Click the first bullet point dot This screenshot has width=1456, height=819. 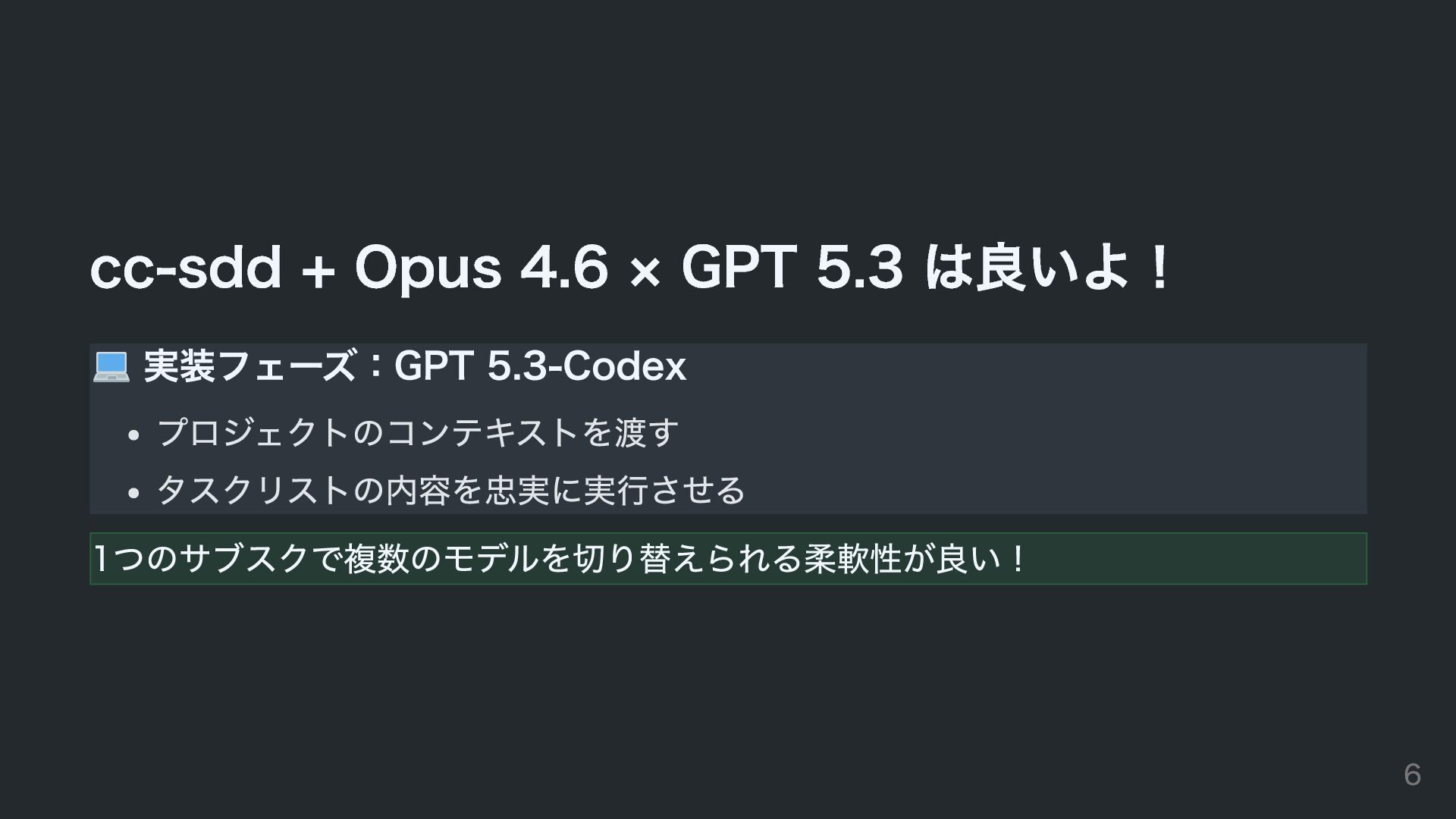pos(134,435)
